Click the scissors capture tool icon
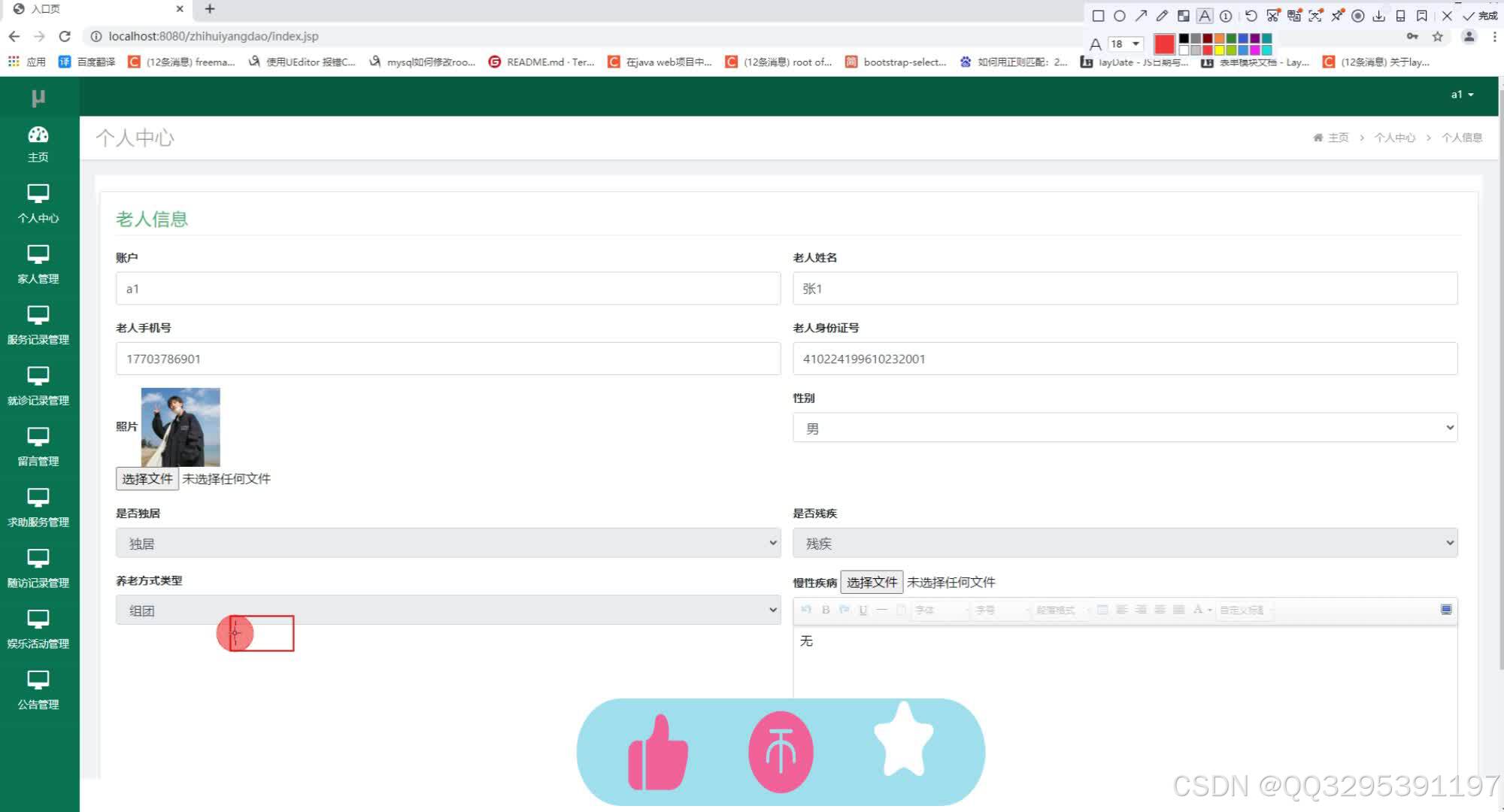1504x812 pixels. [x=1272, y=16]
